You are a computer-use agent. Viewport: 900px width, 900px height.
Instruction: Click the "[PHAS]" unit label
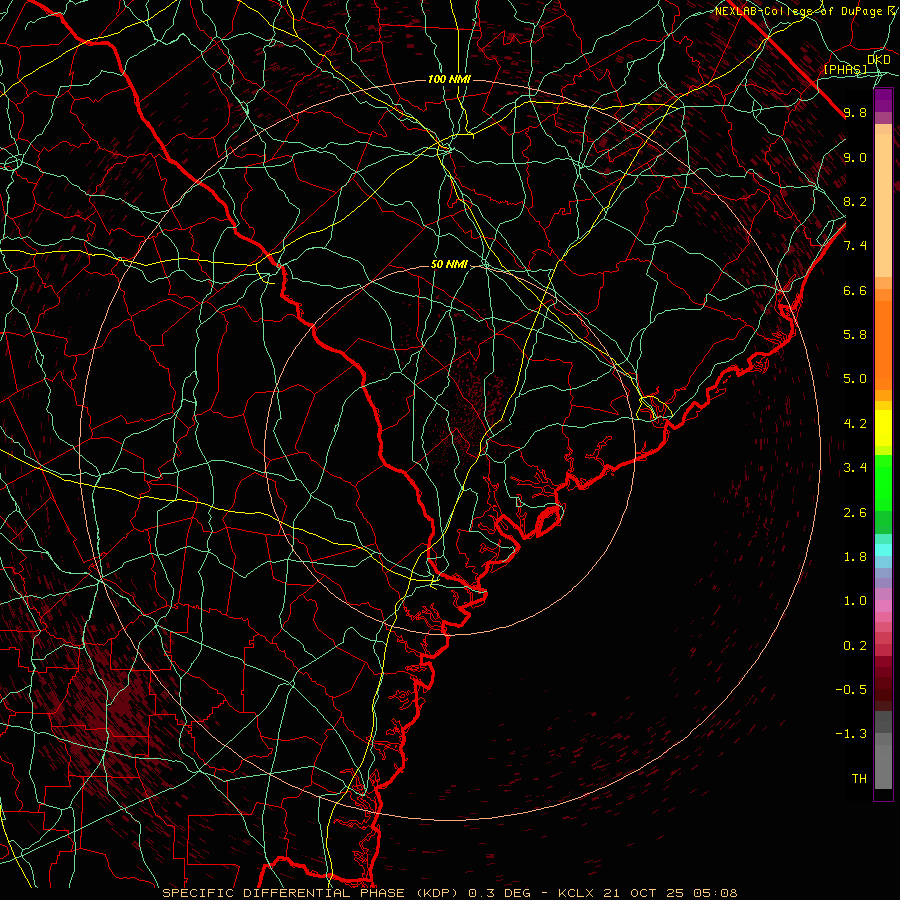[x=845, y=69]
